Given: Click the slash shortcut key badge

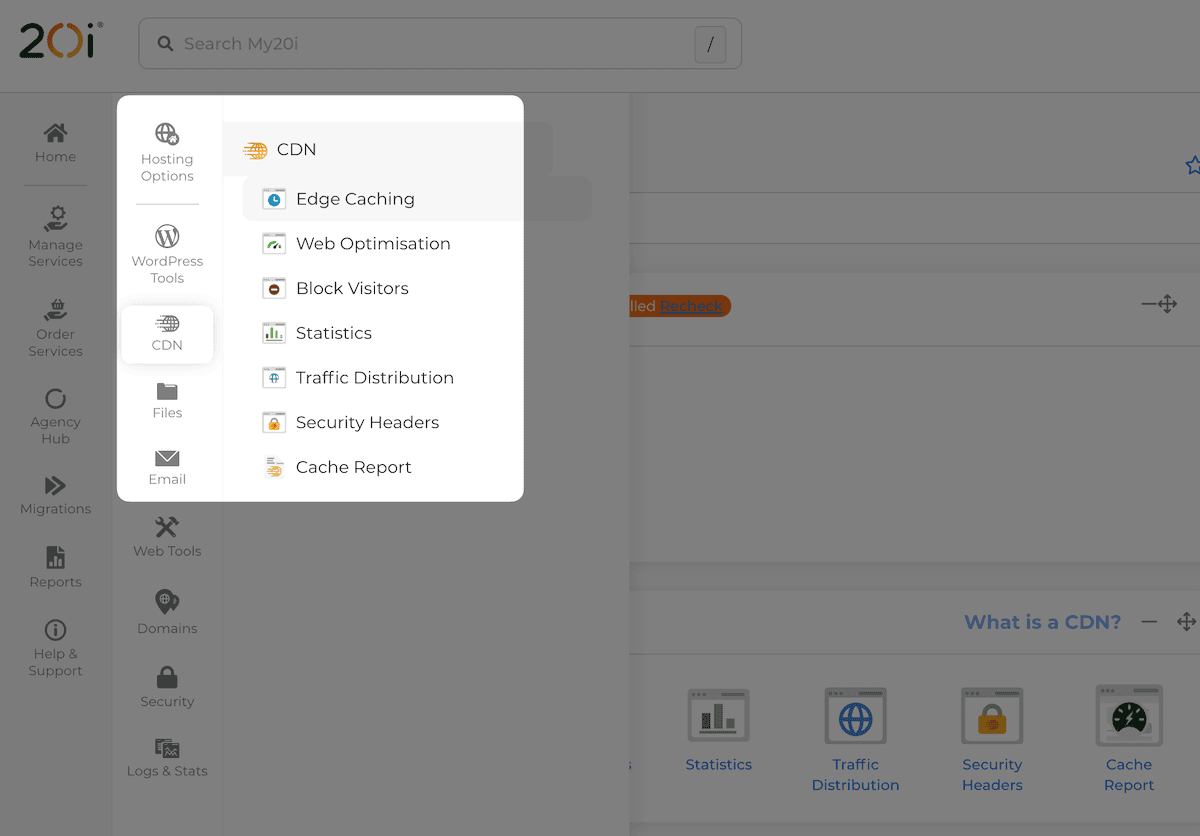Looking at the screenshot, I should [x=710, y=44].
